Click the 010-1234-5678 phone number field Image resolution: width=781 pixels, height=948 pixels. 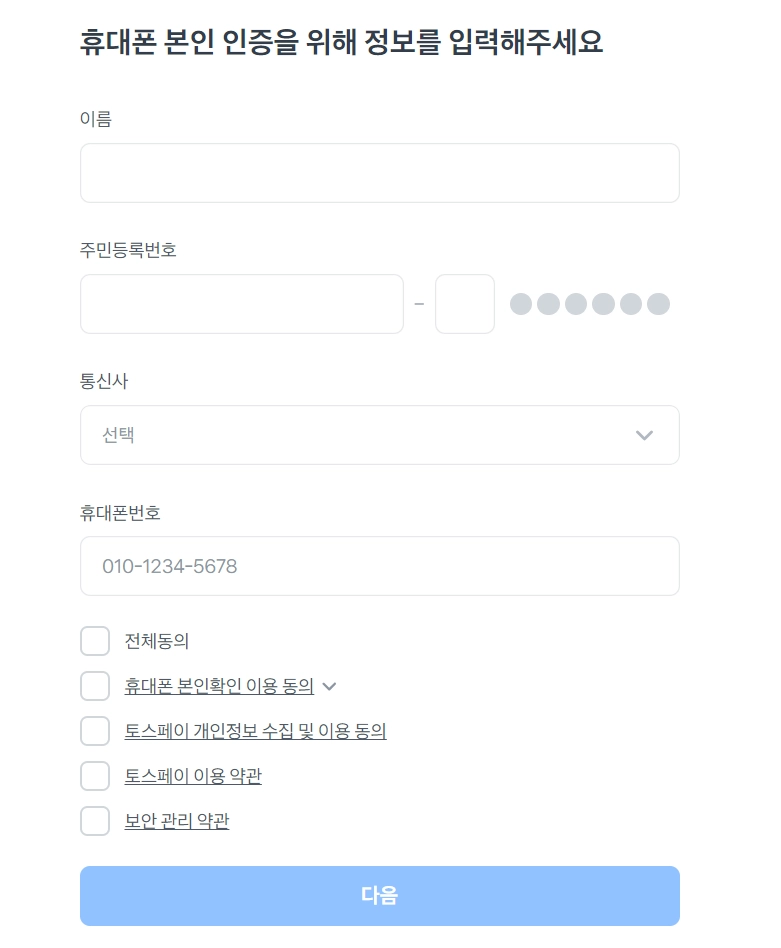(x=379, y=566)
